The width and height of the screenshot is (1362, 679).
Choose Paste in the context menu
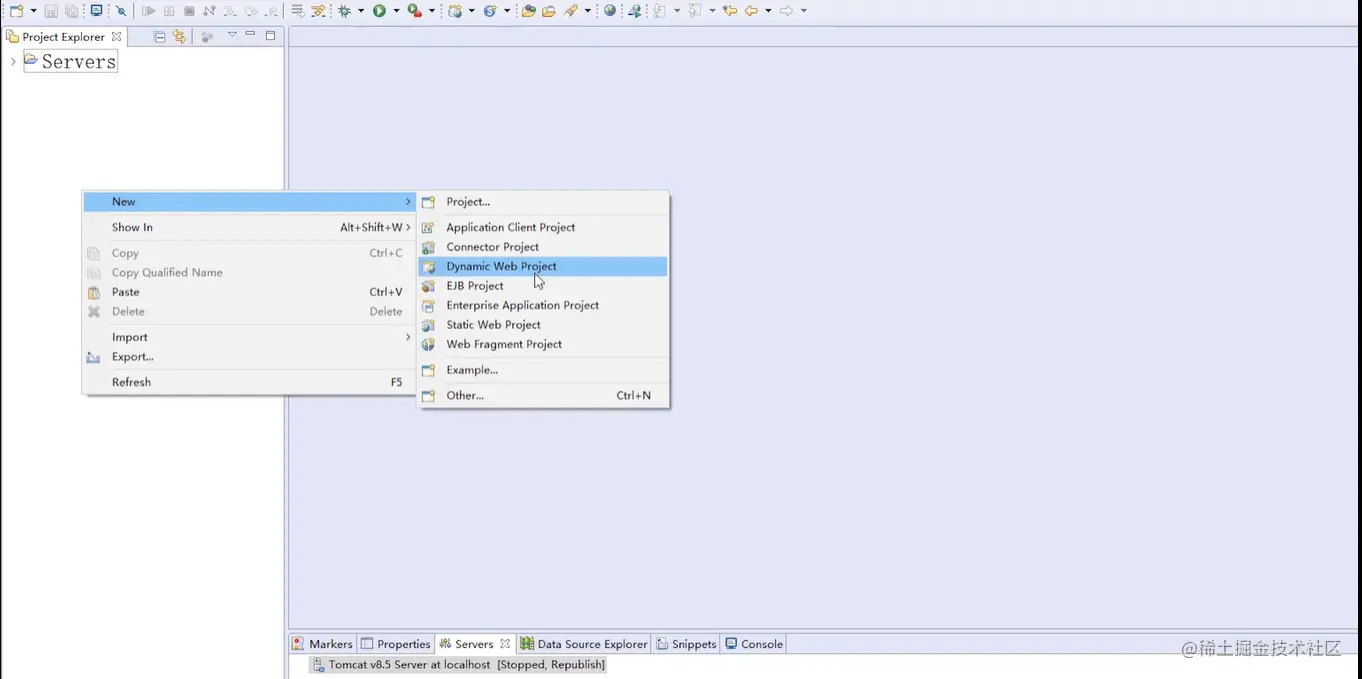249,292
